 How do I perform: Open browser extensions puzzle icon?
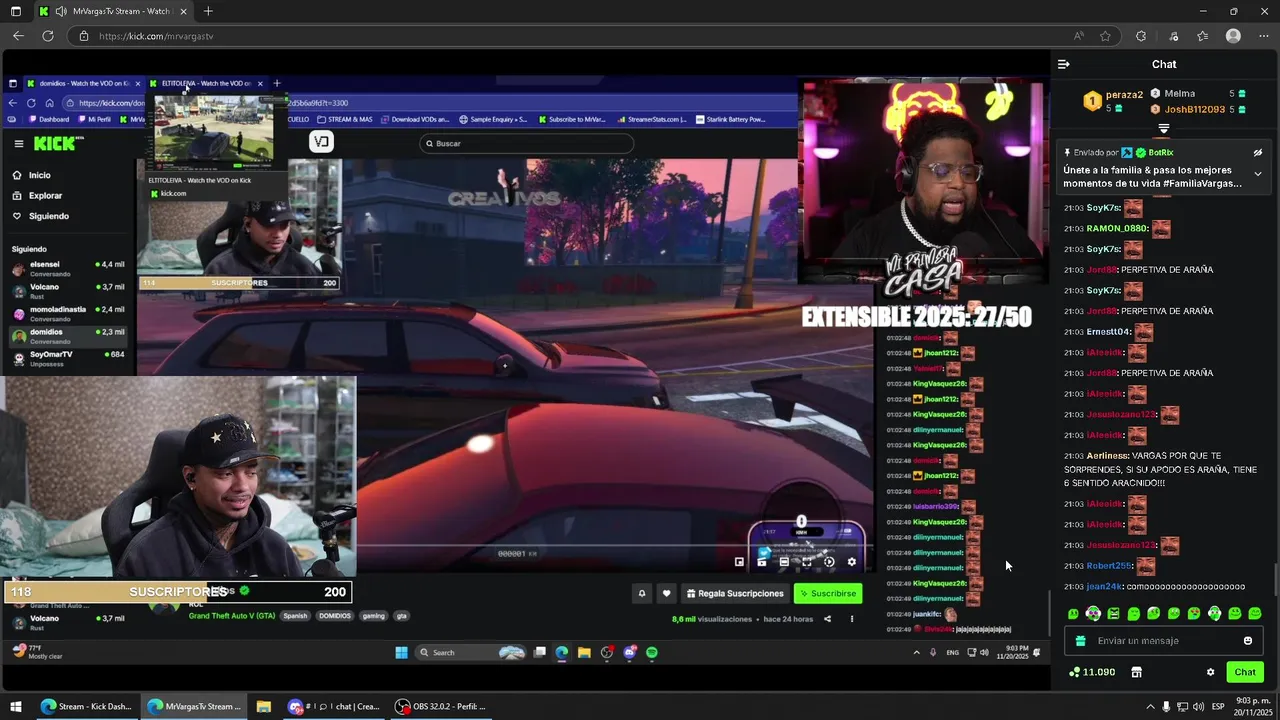pyautogui.click(x=1141, y=36)
